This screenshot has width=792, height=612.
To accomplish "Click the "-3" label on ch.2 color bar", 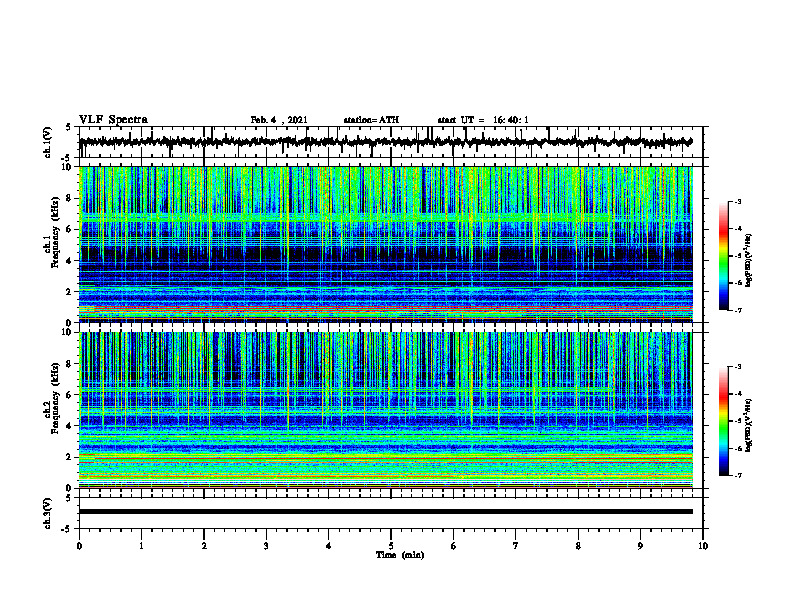I will (738, 367).
